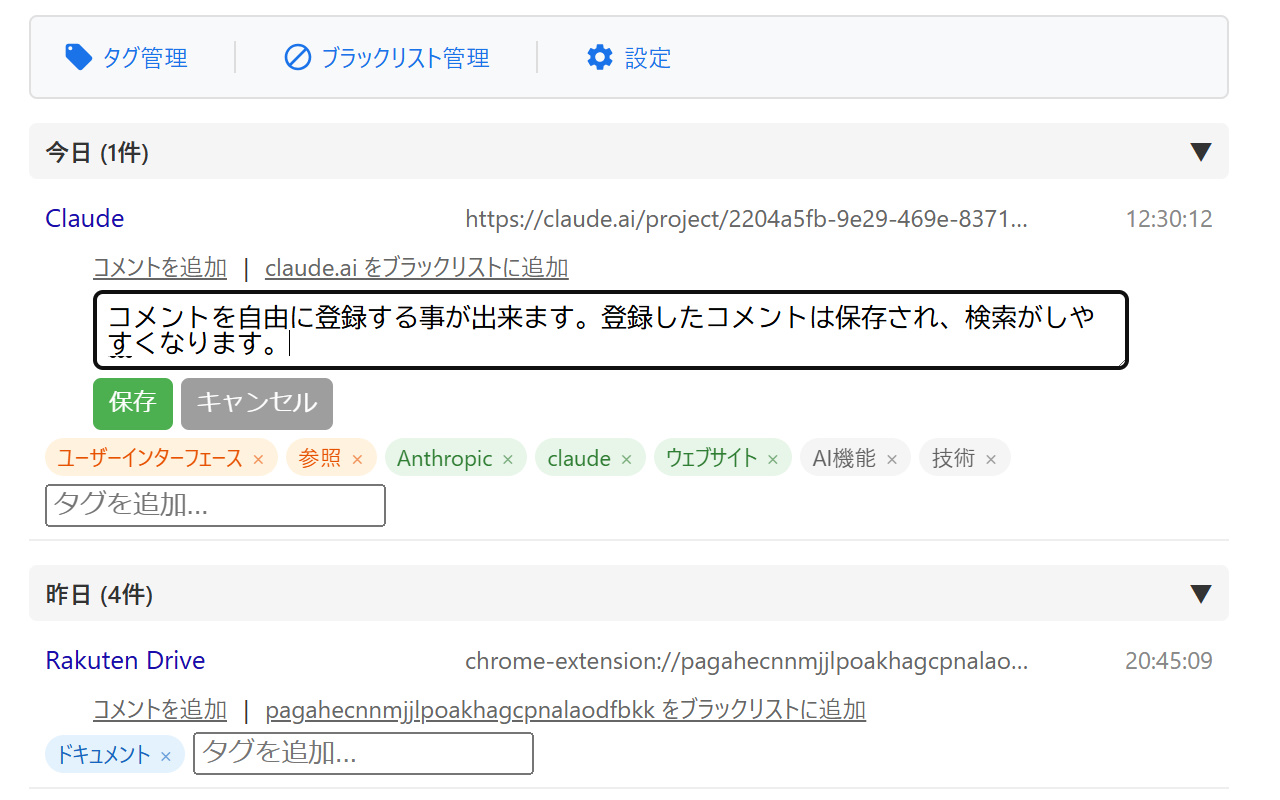Collapse the 昨日 (4件) section
Screen dimensions: 1280x800
(1201, 594)
